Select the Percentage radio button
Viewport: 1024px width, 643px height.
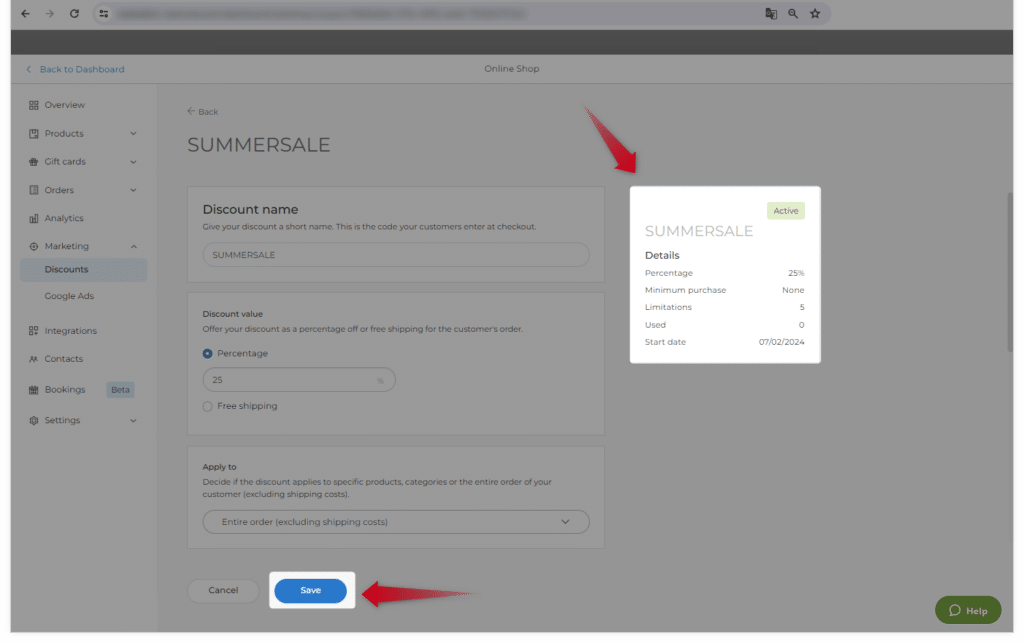(208, 353)
